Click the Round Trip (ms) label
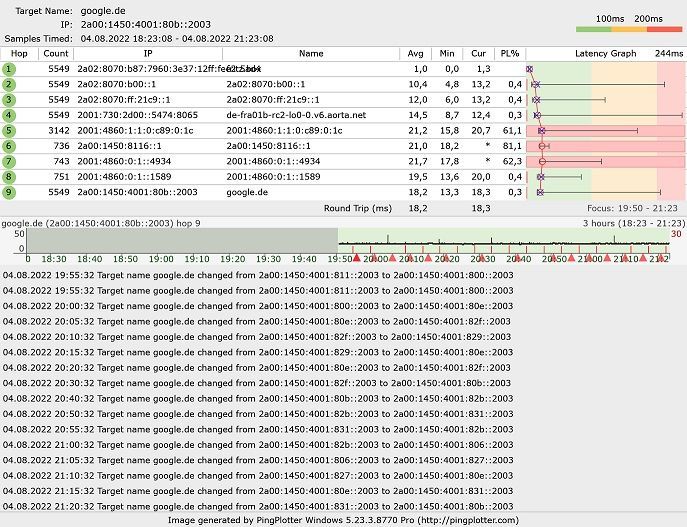Viewport: 687px width, 527px height. pyautogui.click(x=358, y=209)
